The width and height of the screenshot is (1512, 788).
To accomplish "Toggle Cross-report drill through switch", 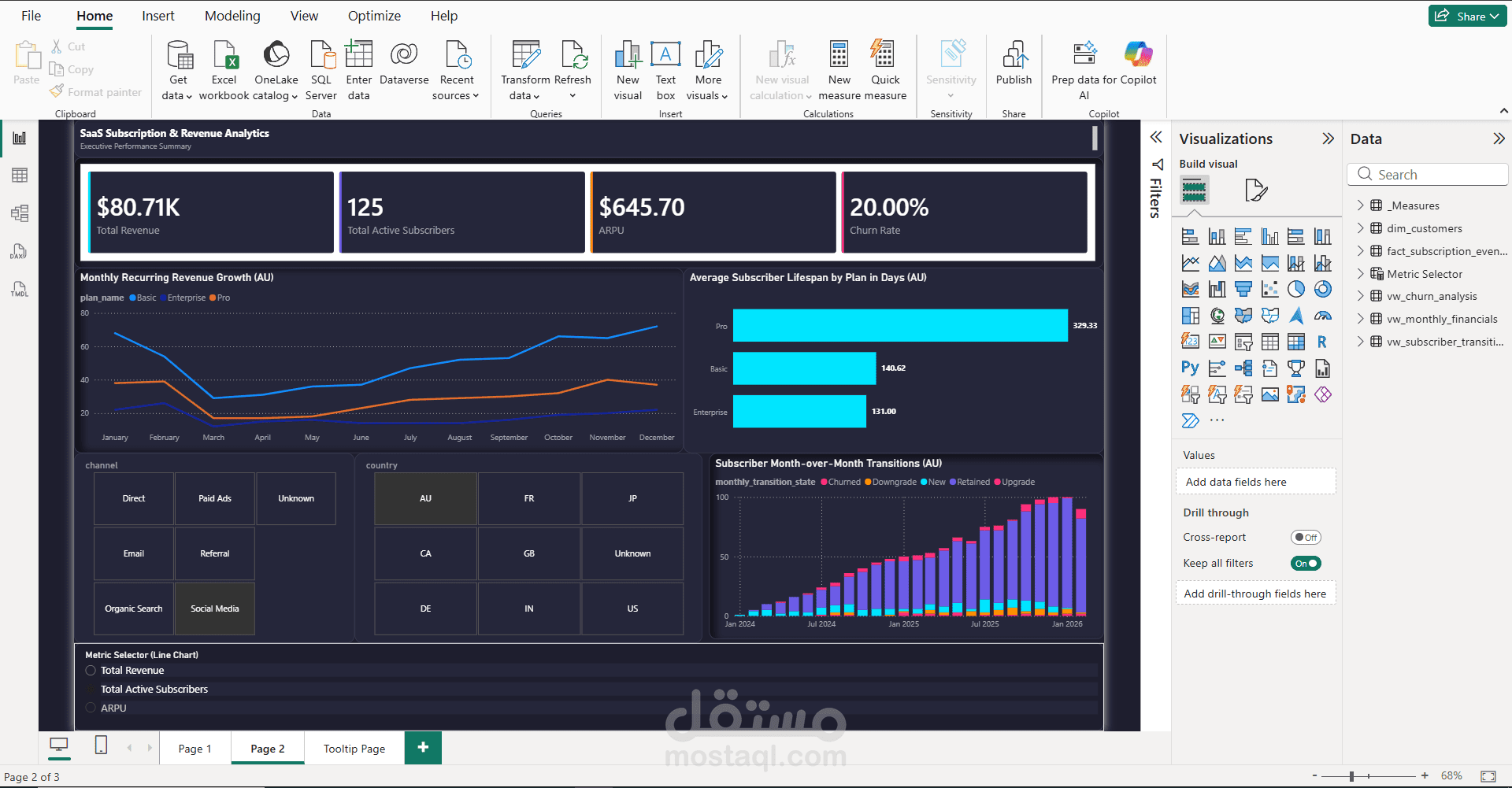I will [1306, 538].
